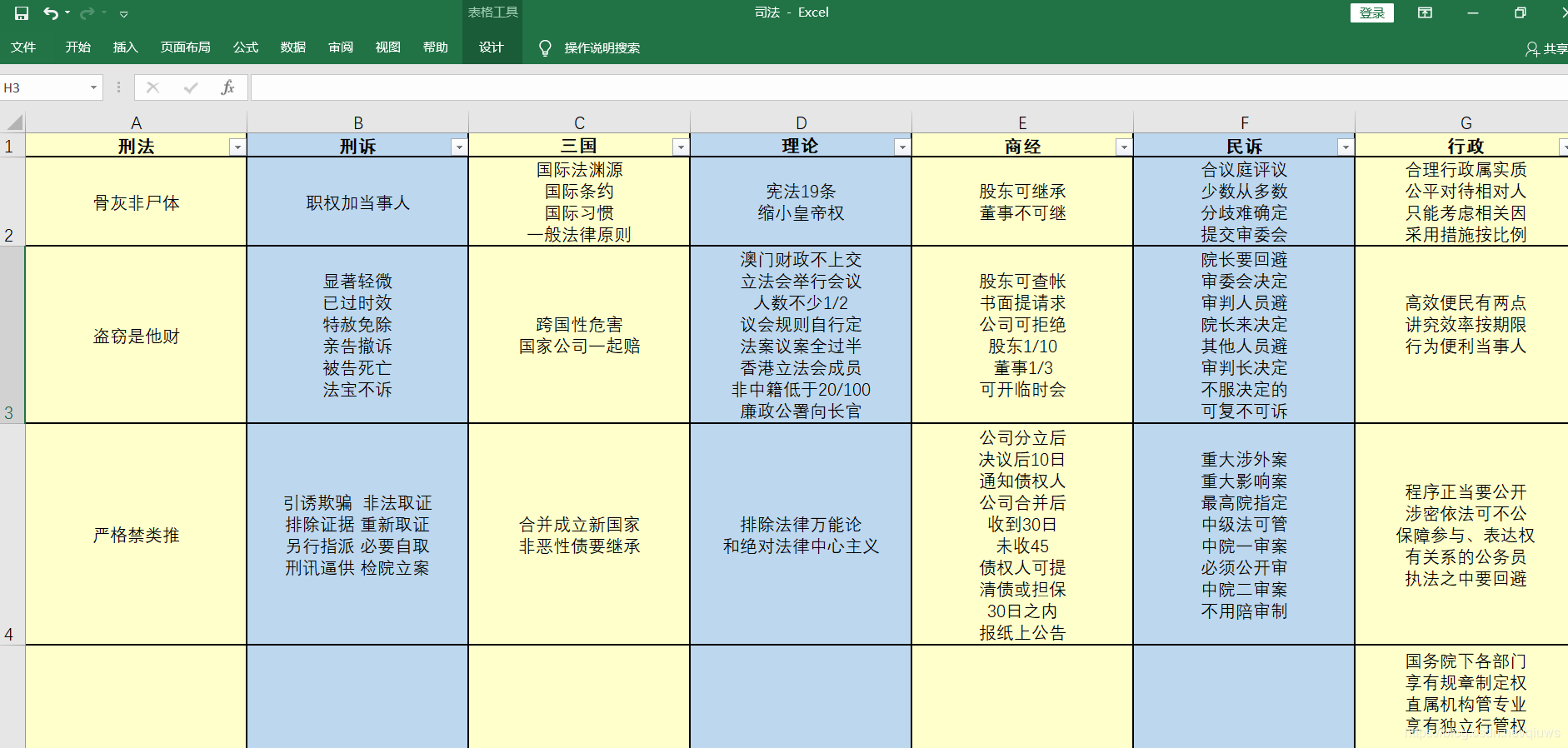Switch to the 开始 ribbon tab
Image resolution: width=1568 pixels, height=748 pixels.
pyautogui.click(x=78, y=47)
